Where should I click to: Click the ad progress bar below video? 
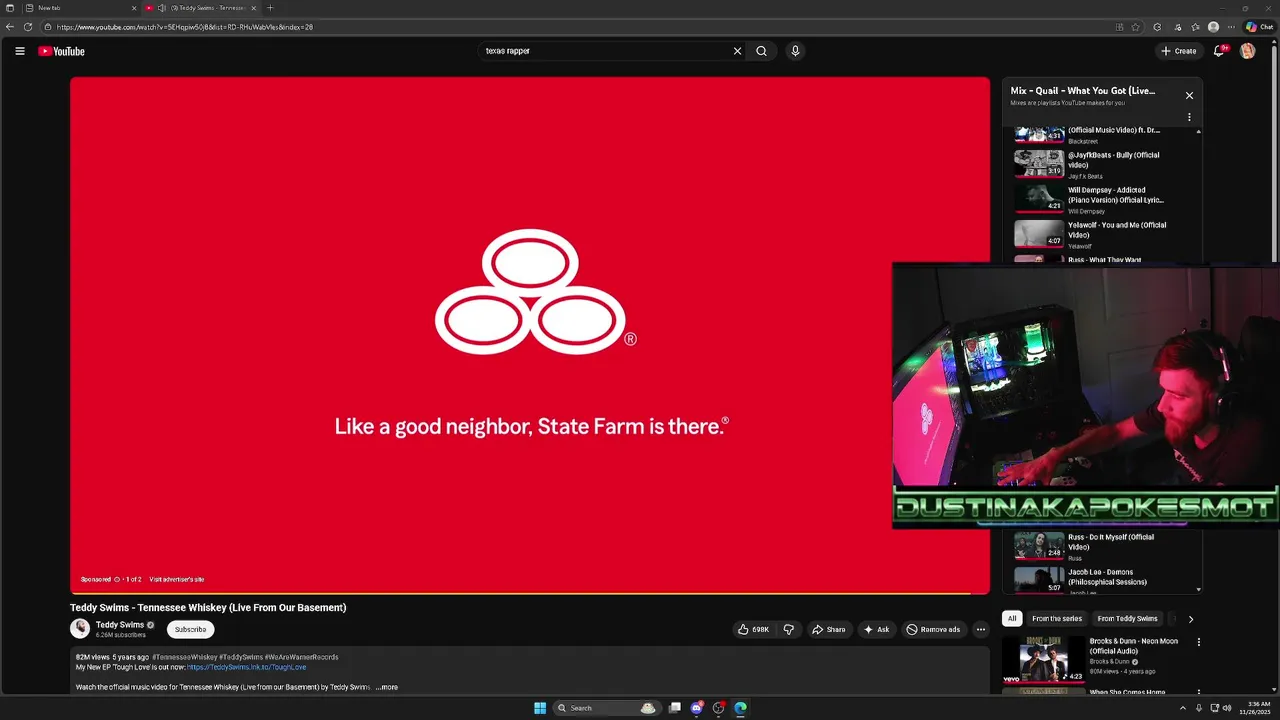click(x=530, y=593)
